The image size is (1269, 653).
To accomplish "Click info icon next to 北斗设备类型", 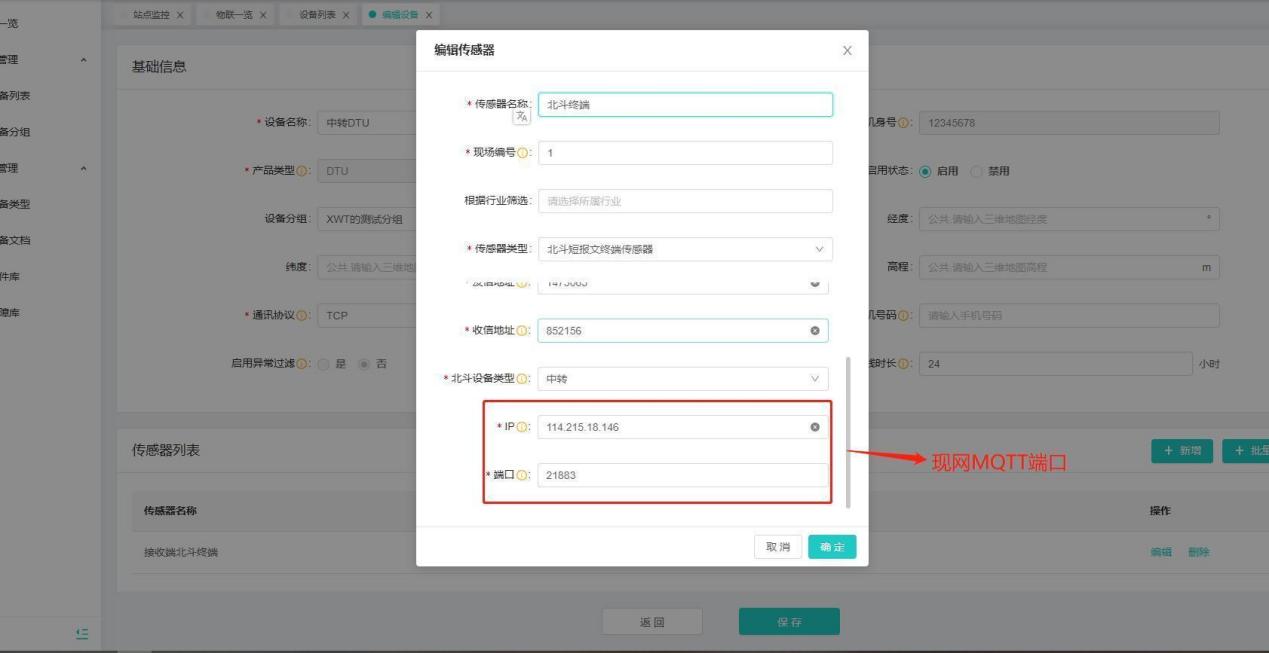I will coord(525,379).
